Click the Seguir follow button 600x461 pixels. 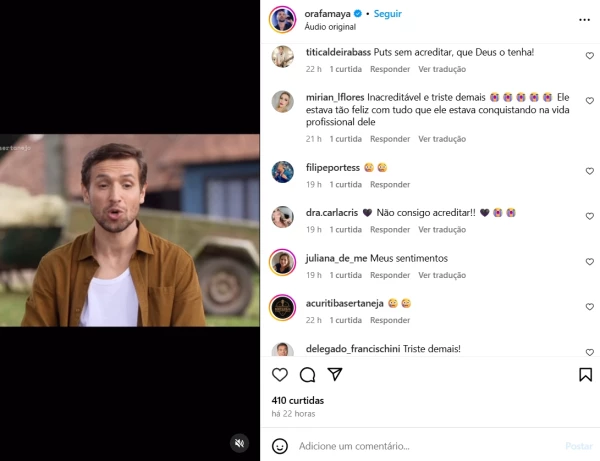tap(388, 15)
